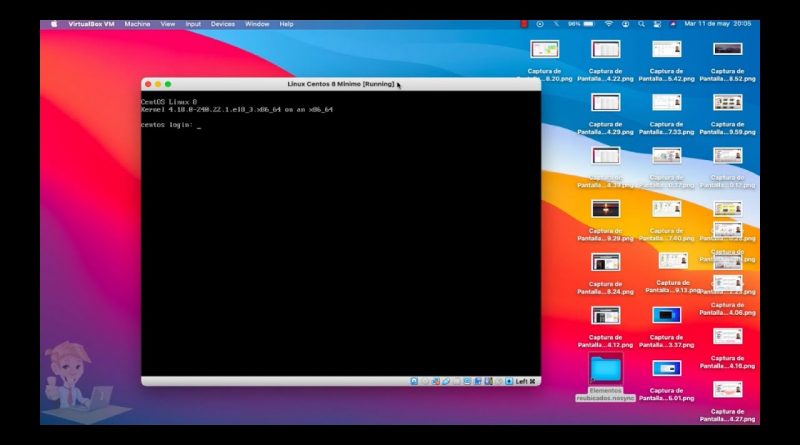Open the Devices menu
The height and width of the screenshot is (445, 800).
pos(222,24)
